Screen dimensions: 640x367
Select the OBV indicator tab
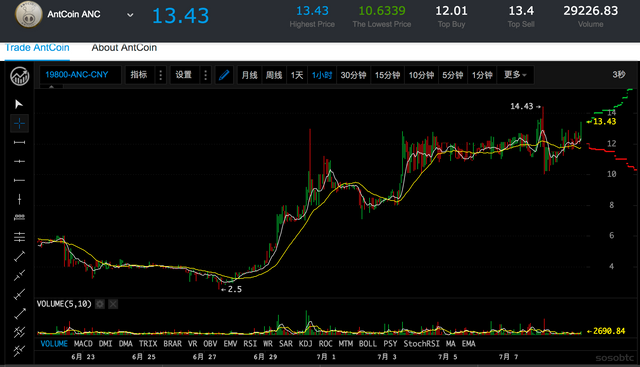(210, 344)
